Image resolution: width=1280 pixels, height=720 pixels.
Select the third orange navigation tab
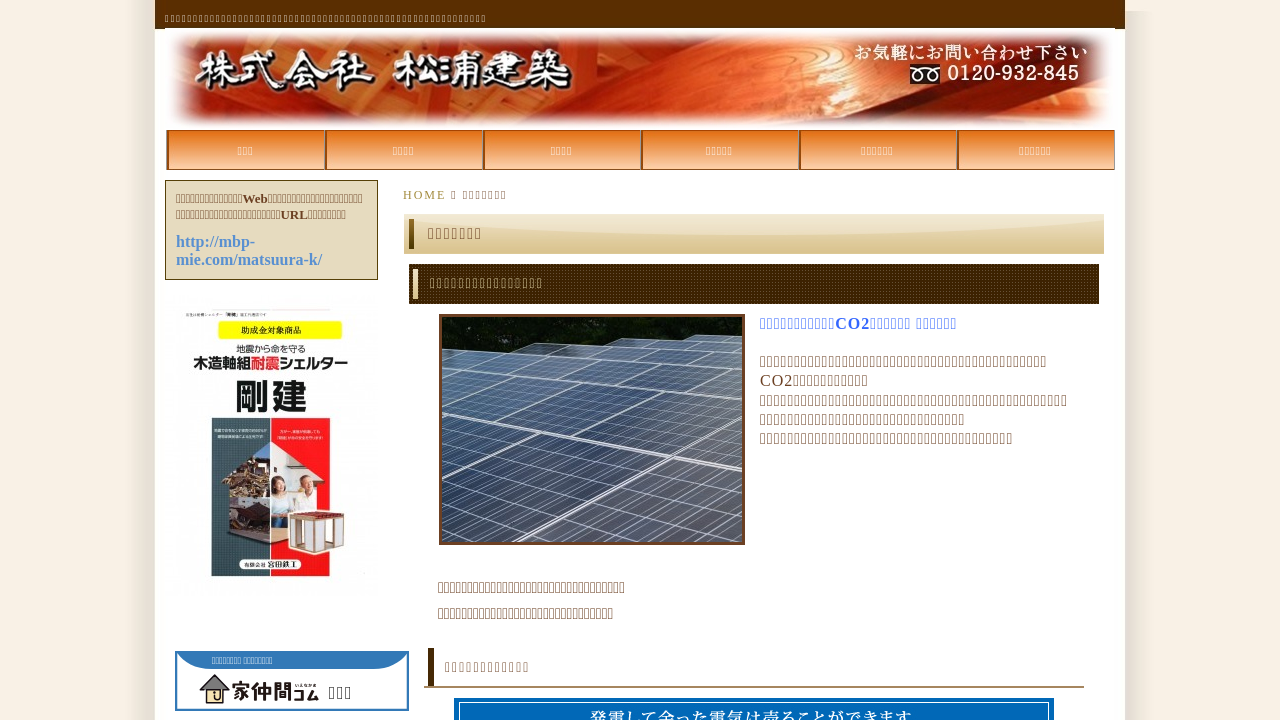(x=562, y=150)
